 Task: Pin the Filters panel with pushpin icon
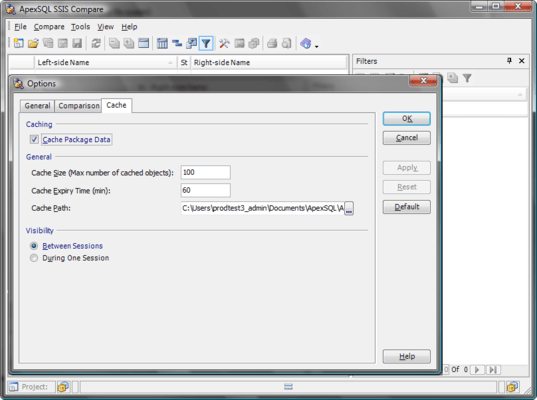(x=509, y=61)
